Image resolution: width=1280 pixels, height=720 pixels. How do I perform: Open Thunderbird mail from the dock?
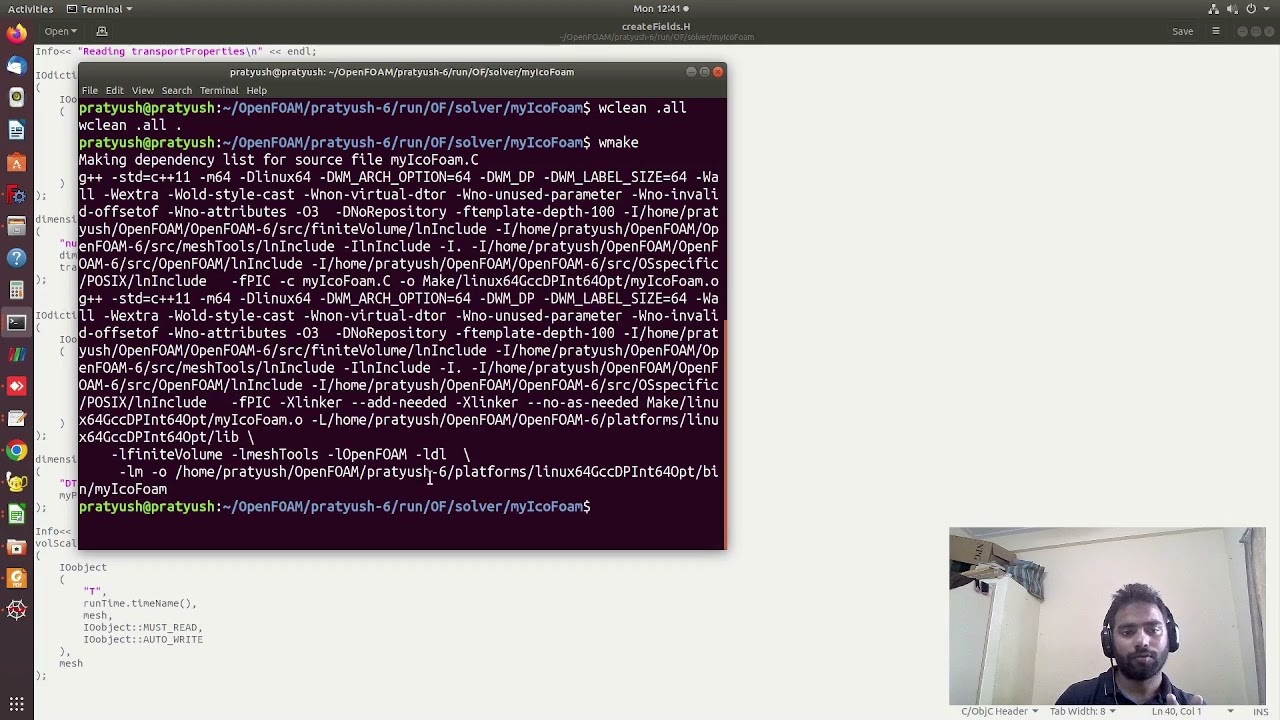point(16,65)
